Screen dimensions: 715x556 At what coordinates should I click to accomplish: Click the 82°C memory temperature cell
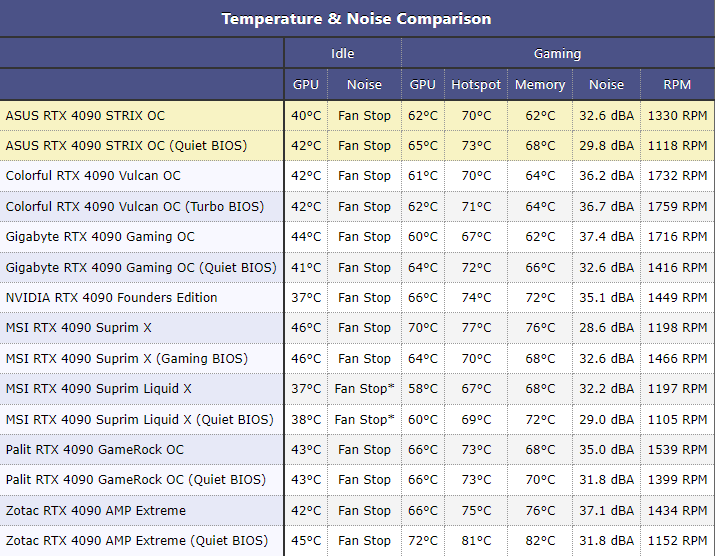click(x=540, y=541)
